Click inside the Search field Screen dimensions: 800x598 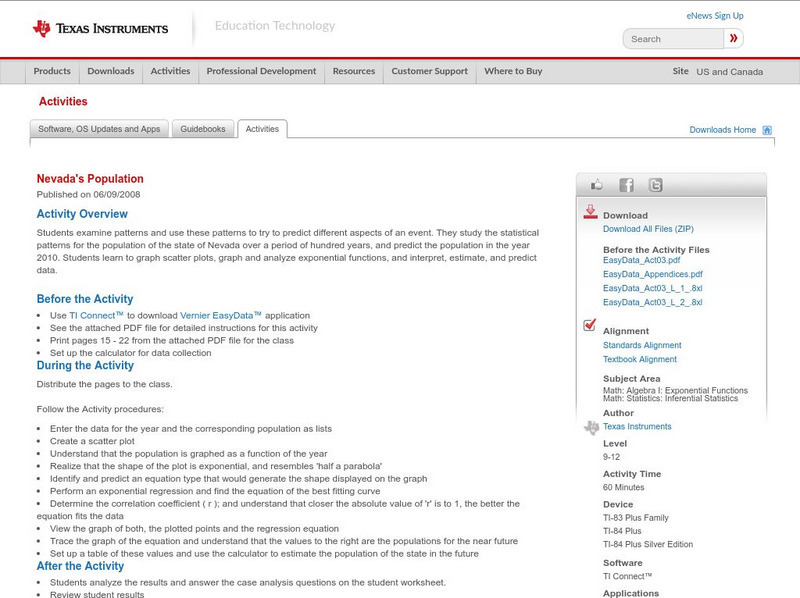(x=673, y=39)
